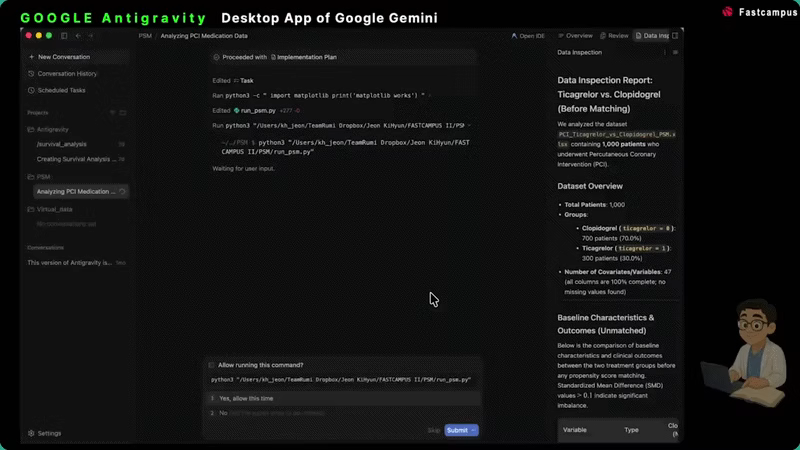The image size is (800, 450).
Task: Open the Implementation Plan link
Action: click(304, 57)
